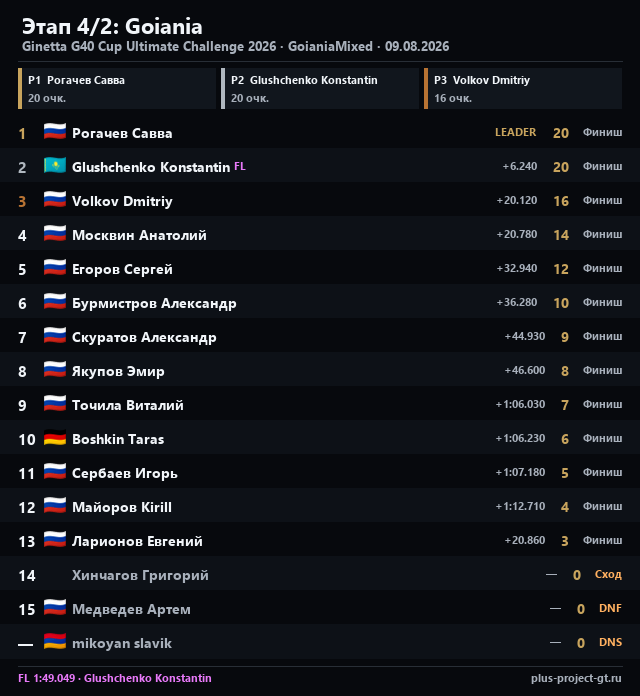Click the LEADER label in first row
The image size is (640, 696).
[x=516, y=132]
